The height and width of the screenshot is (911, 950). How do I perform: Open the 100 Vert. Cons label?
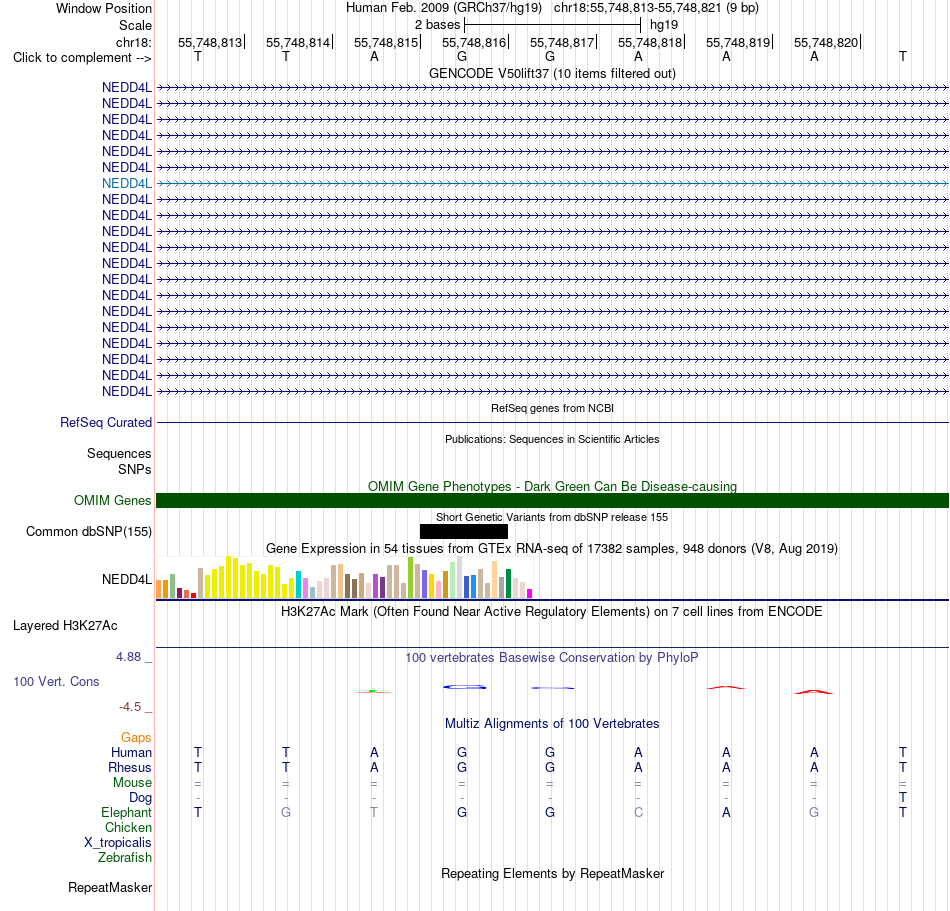56,681
